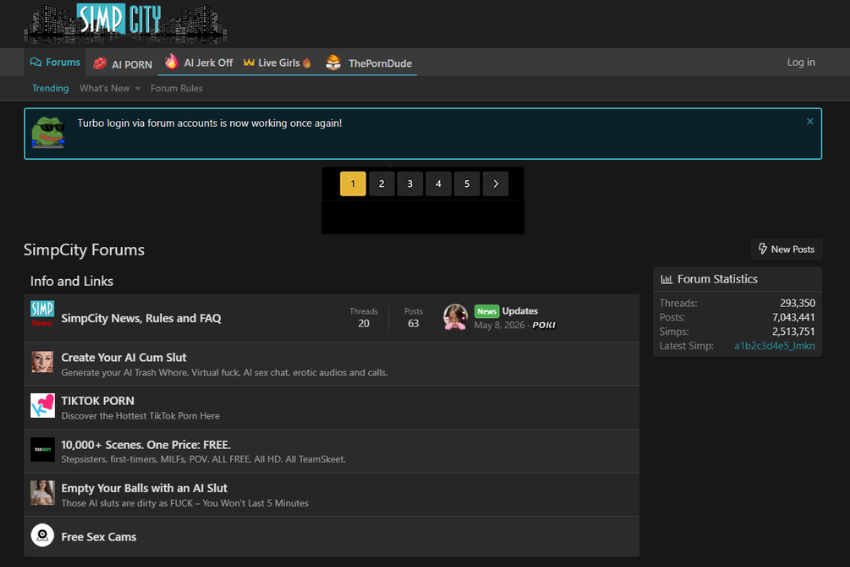Viewport: 850px width, 567px height.
Task: Dismiss the Turbo login notice
Action: point(810,121)
